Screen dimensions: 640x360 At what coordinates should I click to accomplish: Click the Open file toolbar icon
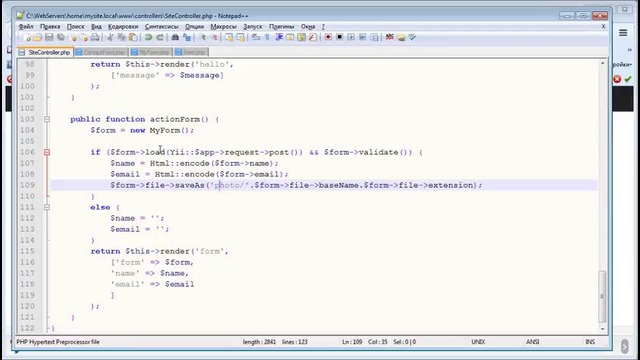click(x=37, y=38)
